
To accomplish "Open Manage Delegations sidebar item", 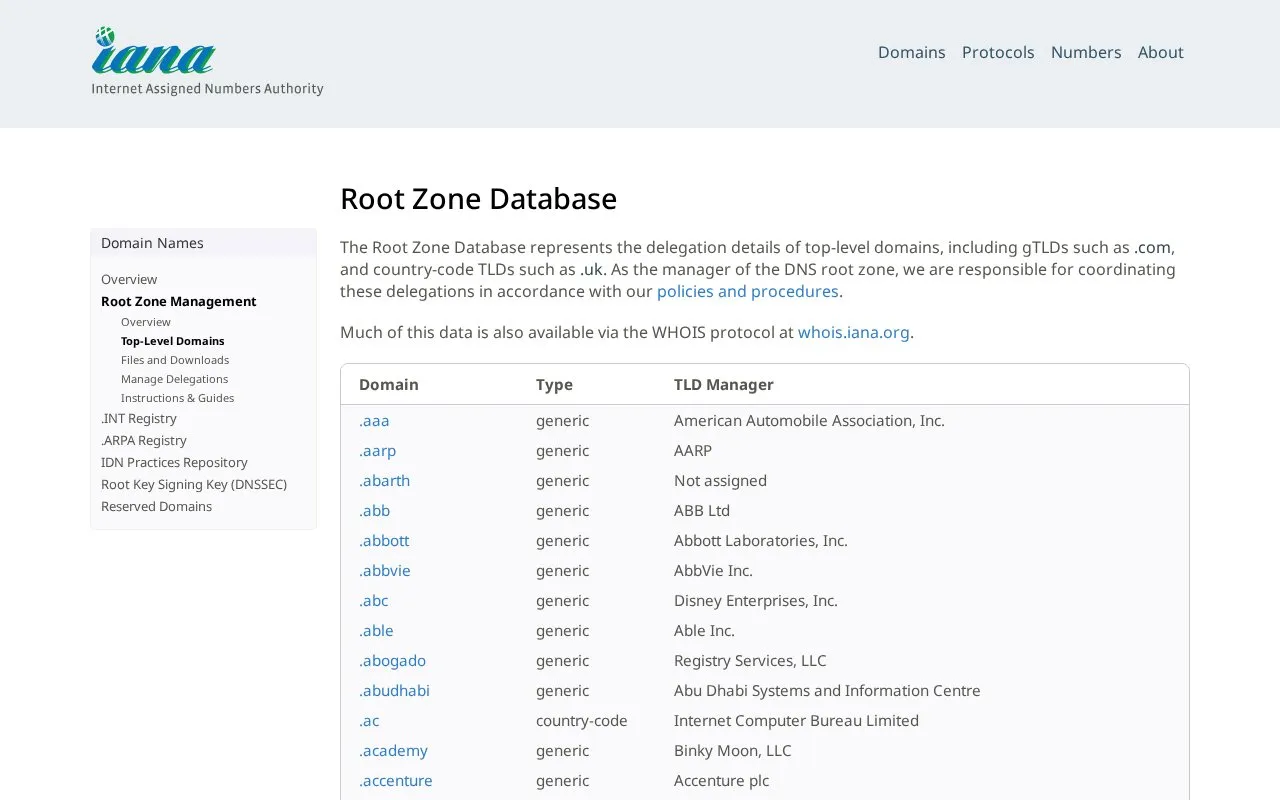I will click(174, 379).
